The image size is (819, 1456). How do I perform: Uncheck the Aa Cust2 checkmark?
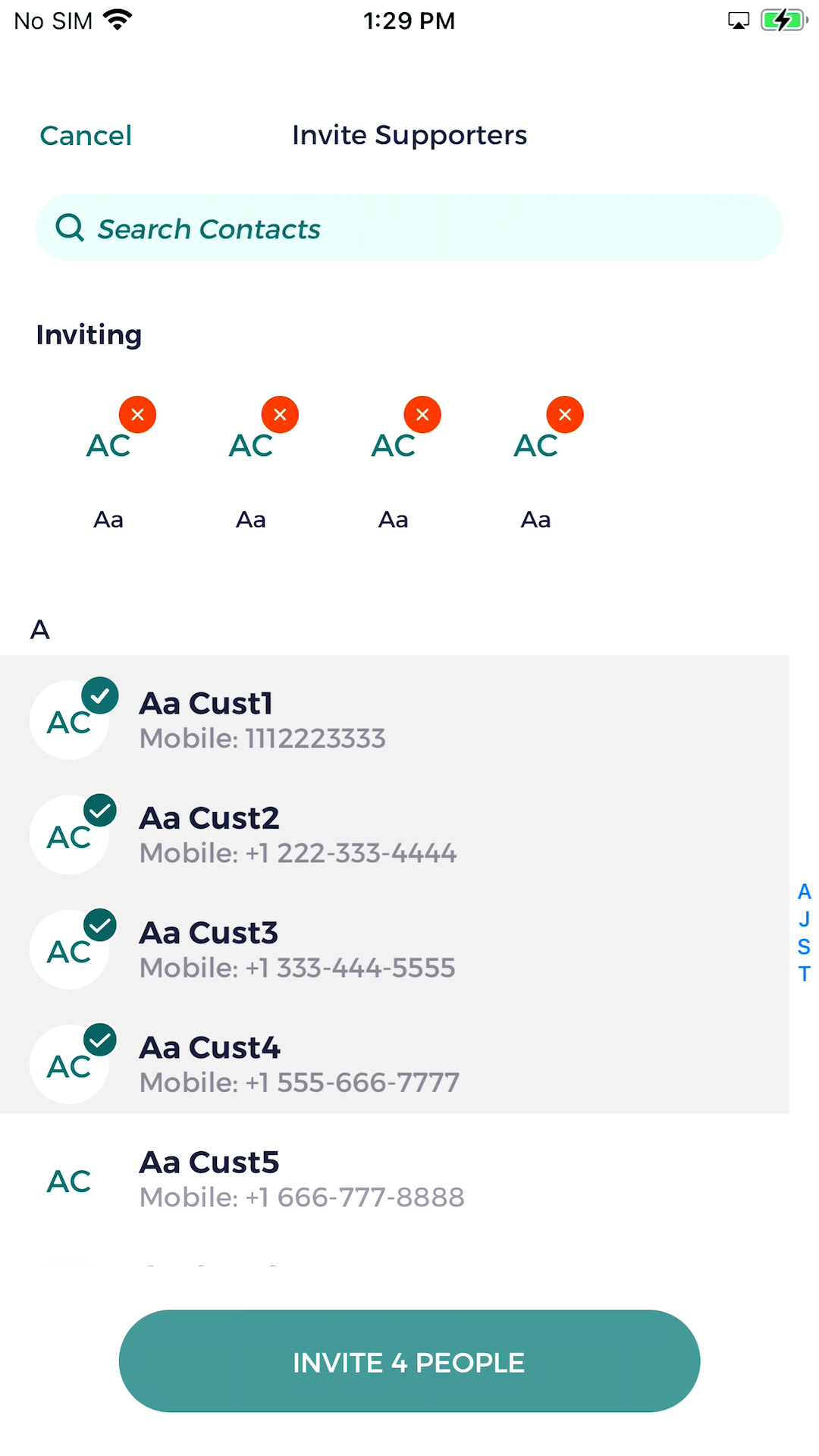pyautogui.click(x=100, y=810)
